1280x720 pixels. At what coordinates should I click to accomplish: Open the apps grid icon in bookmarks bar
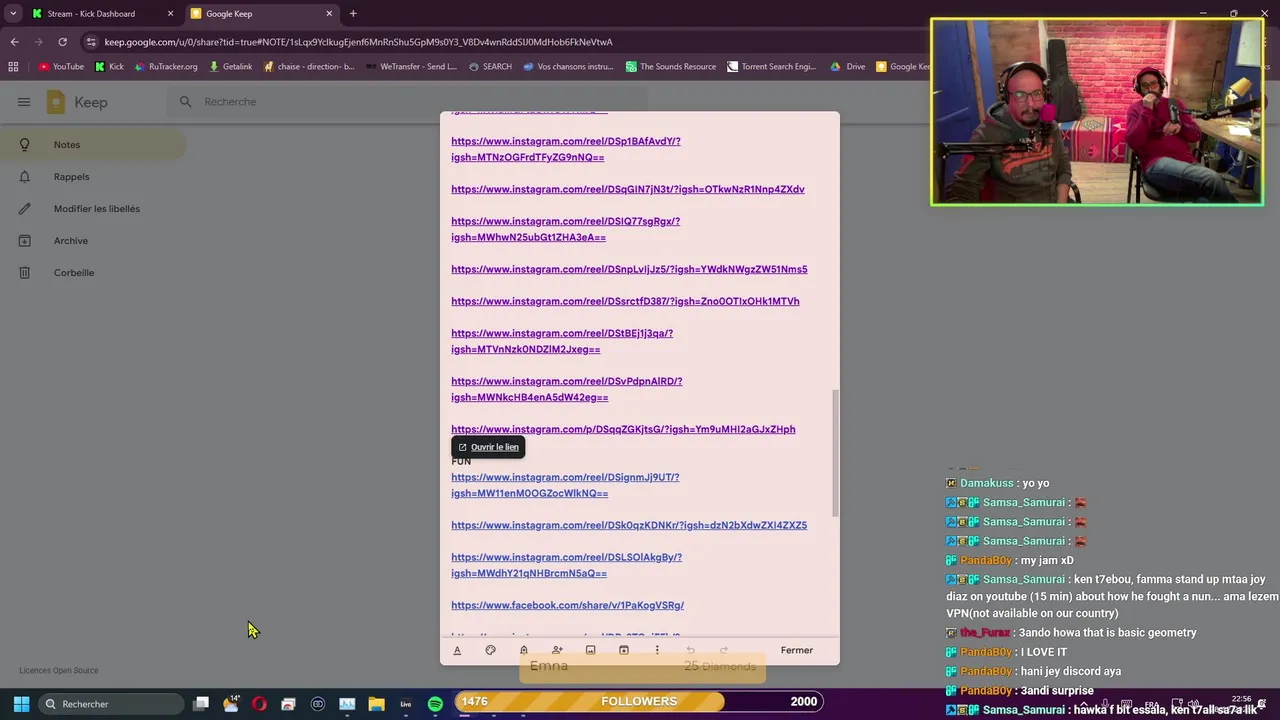(13, 67)
